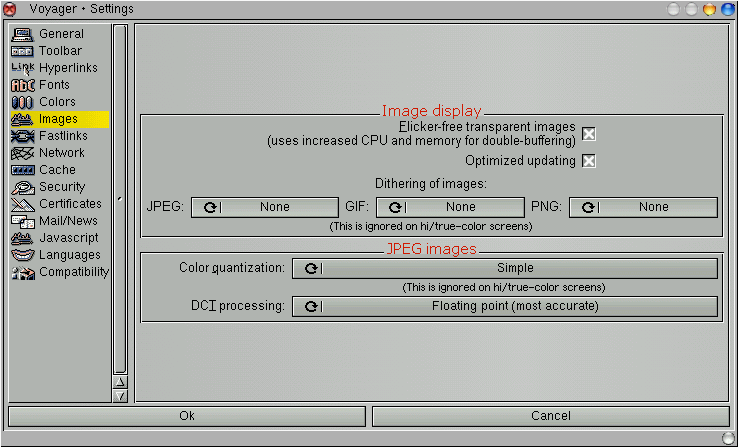Click the Network web icon
The width and height of the screenshot is (738, 447).
coord(22,153)
